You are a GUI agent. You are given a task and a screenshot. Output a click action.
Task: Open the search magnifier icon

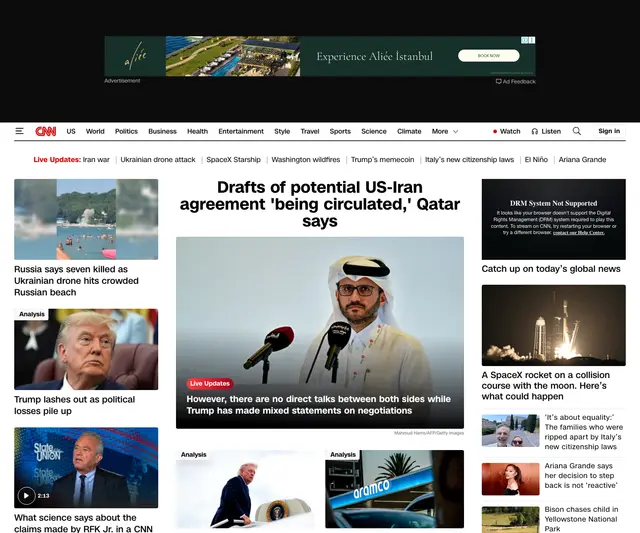576,131
